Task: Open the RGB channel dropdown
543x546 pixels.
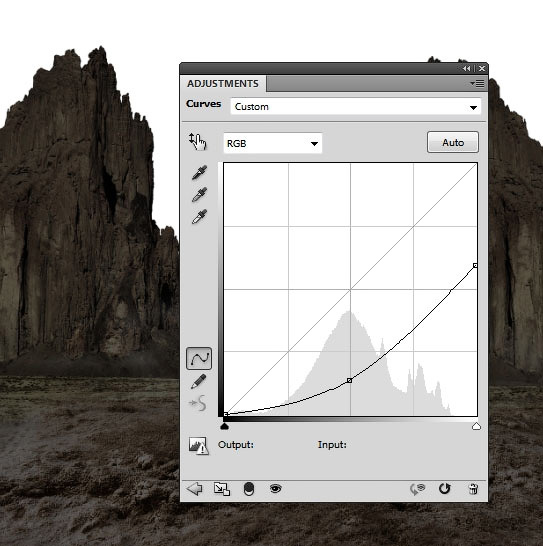Action: (273, 143)
